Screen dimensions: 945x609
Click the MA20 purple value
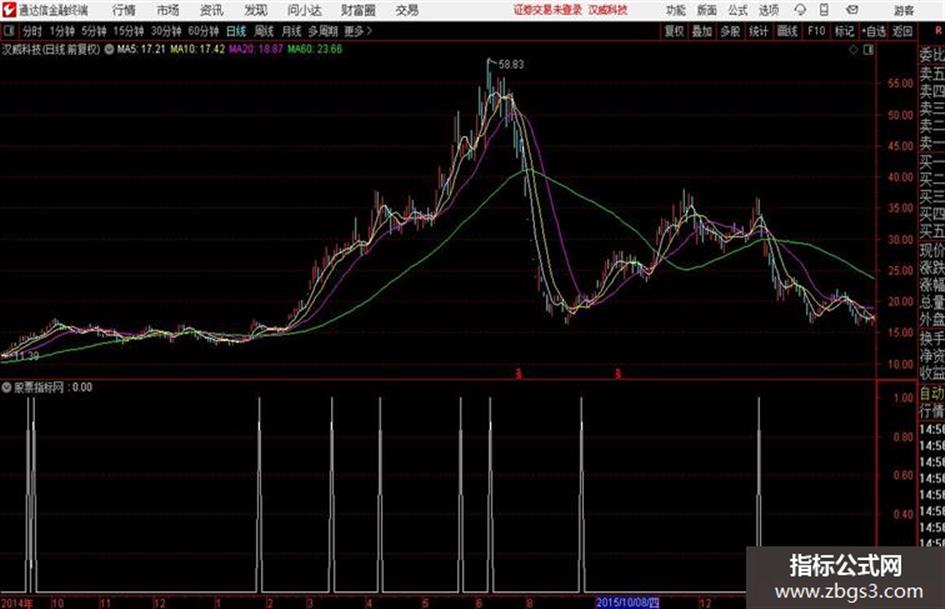coord(256,49)
